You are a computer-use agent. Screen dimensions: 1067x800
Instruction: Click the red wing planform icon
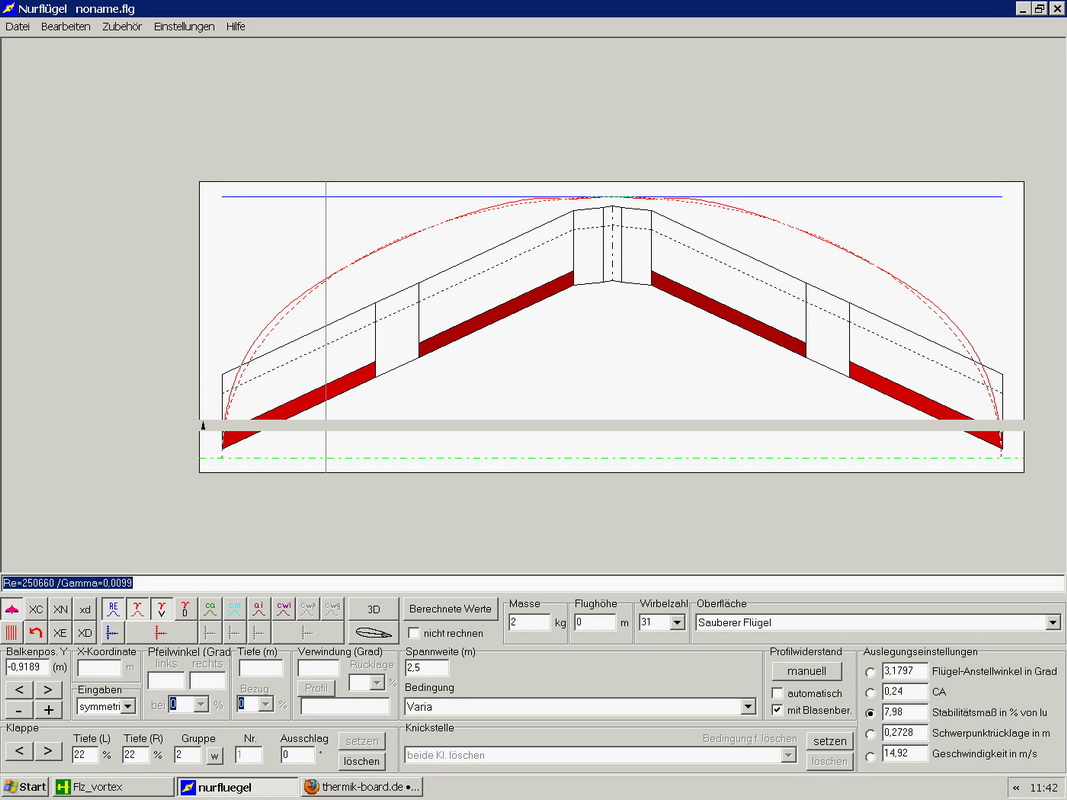coord(12,609)
